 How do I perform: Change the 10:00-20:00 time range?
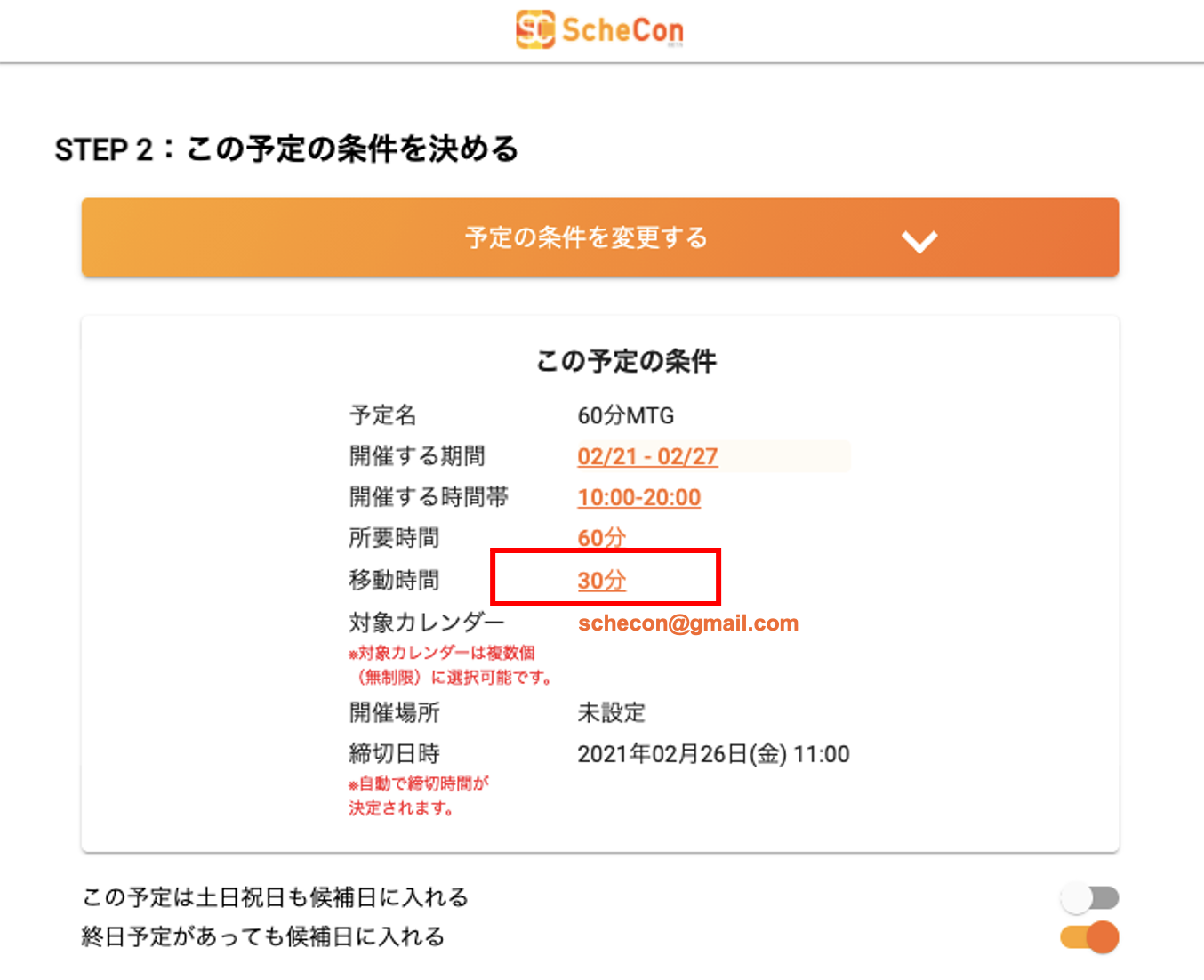tap(639, 498)
